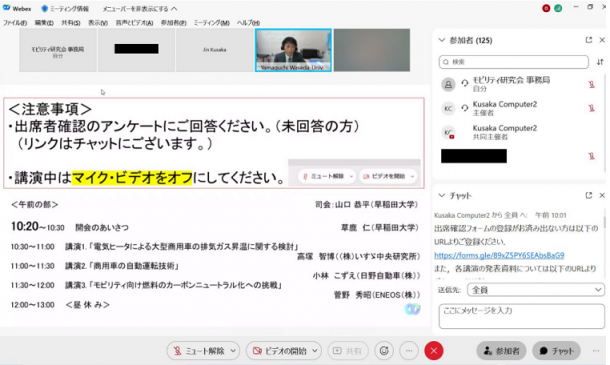Open the forms.gle link in chat
This screenshot has height=365, width=610.
499,255
